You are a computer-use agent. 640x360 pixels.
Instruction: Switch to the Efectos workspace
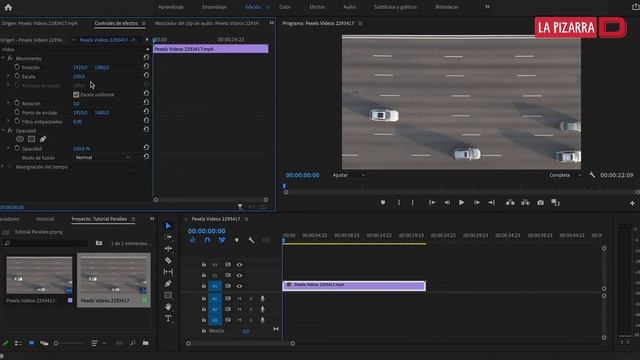[x=317, y=7]
